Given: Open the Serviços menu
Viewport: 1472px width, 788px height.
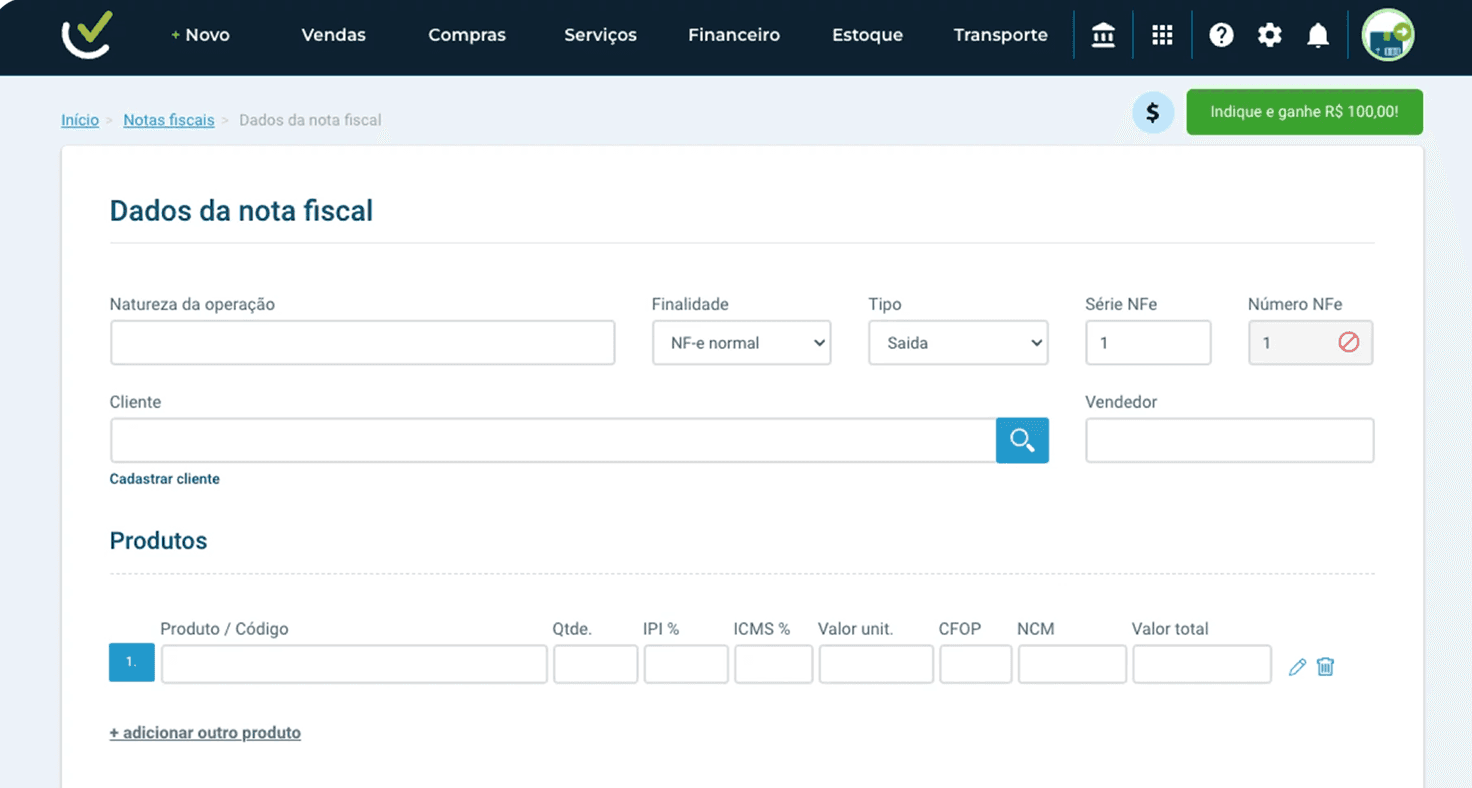Looking at the screenshot, I should pos(600,35).
